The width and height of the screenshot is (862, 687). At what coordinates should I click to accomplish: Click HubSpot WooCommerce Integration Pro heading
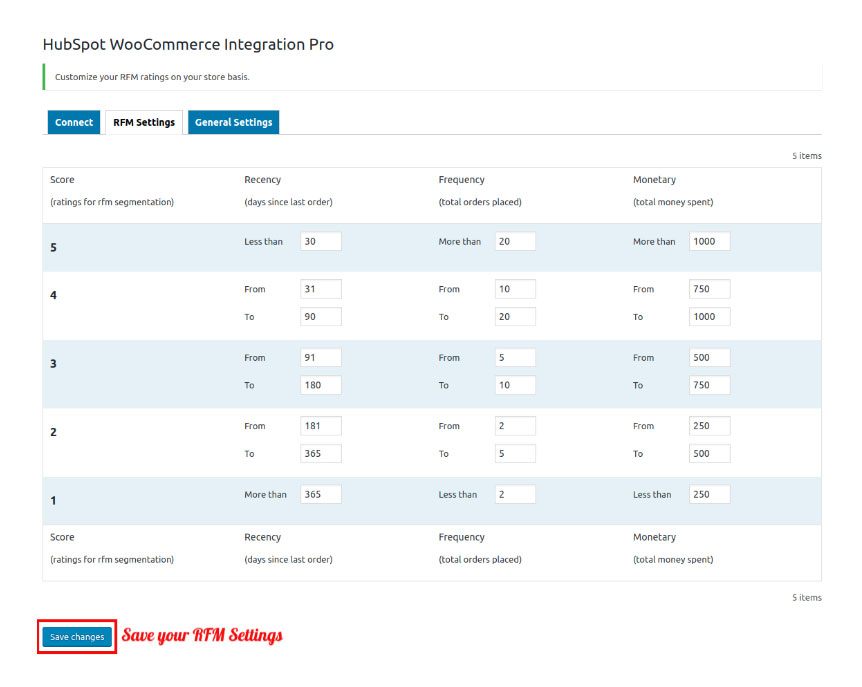pos(188,45)
